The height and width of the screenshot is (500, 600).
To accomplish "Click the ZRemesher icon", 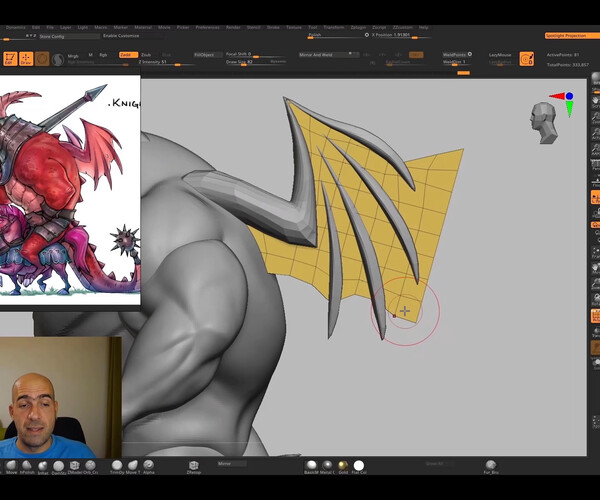I will pyautogui.click(x=194, y=466).
